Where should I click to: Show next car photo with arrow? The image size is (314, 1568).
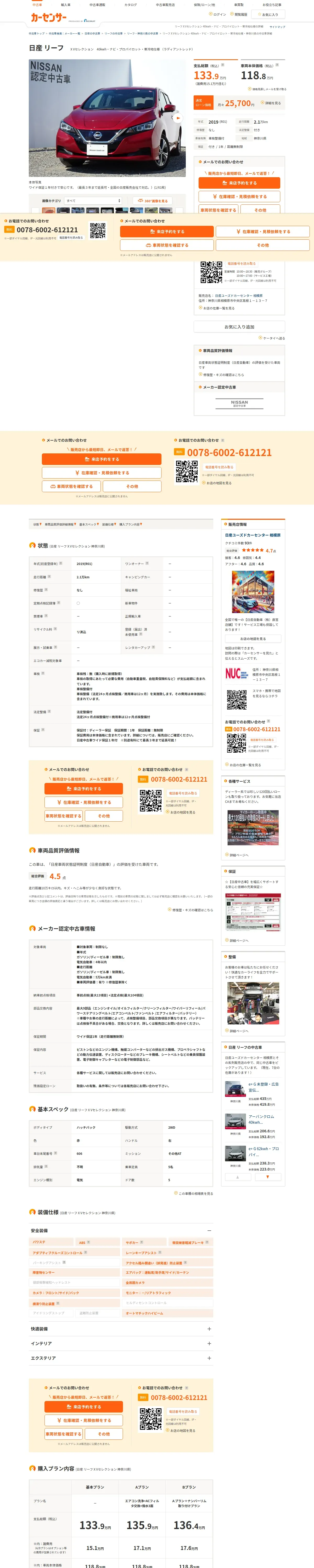[177, 118]
